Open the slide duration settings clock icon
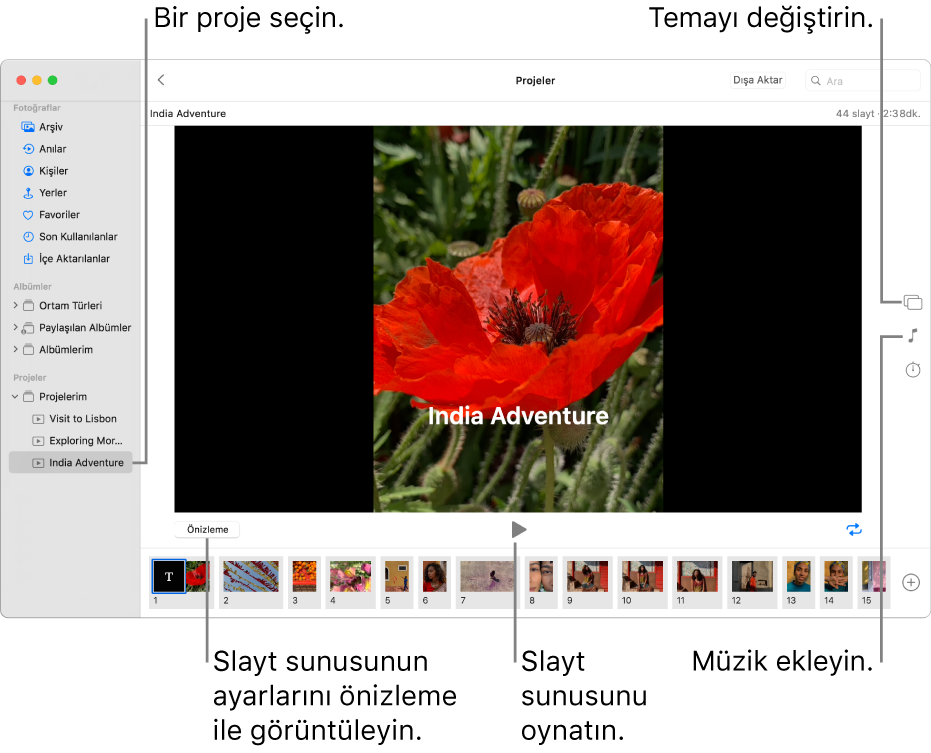Viewport: 931px width, 753px height. pos(911,370)
